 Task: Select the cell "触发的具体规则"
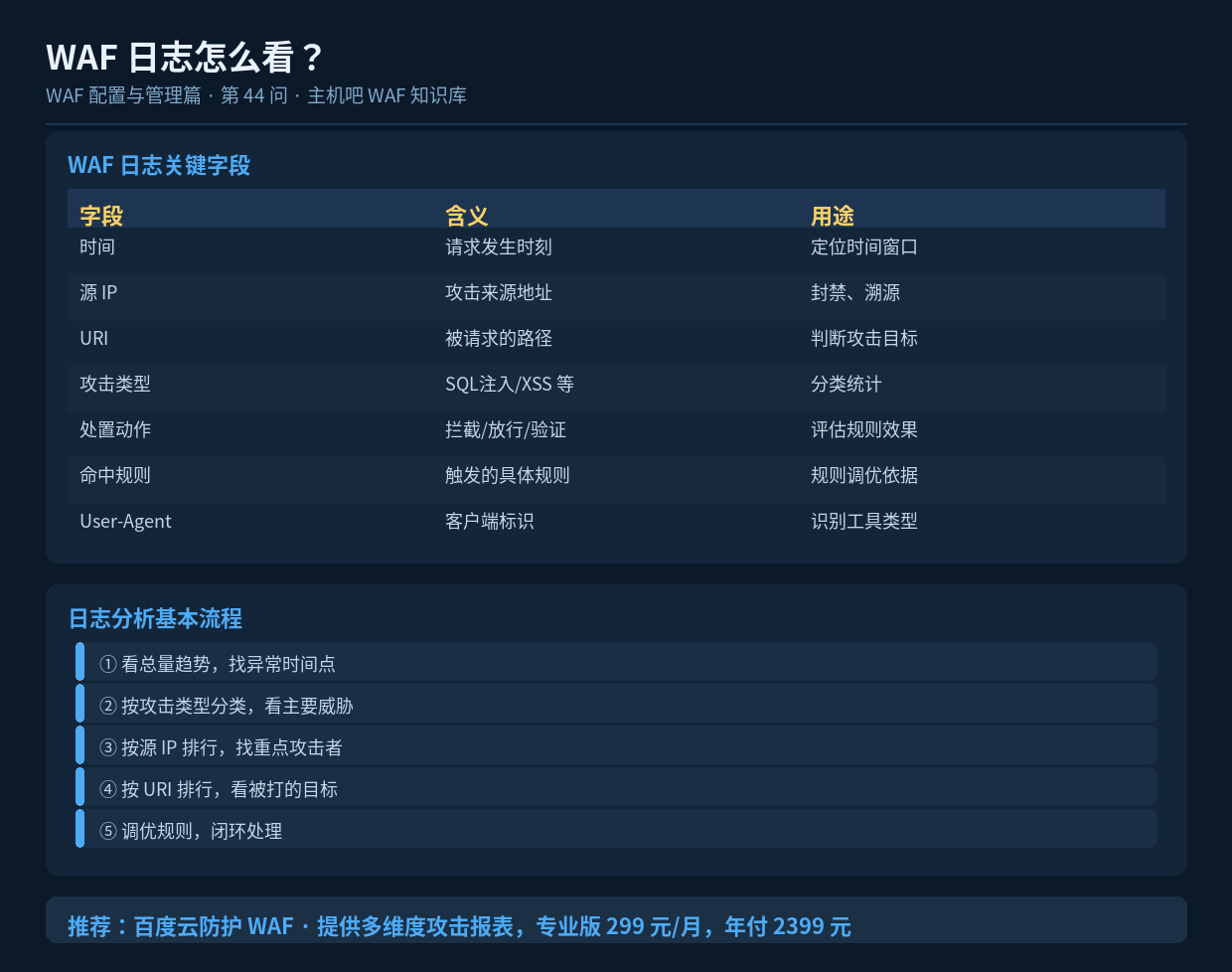click(x=508, y=475)
